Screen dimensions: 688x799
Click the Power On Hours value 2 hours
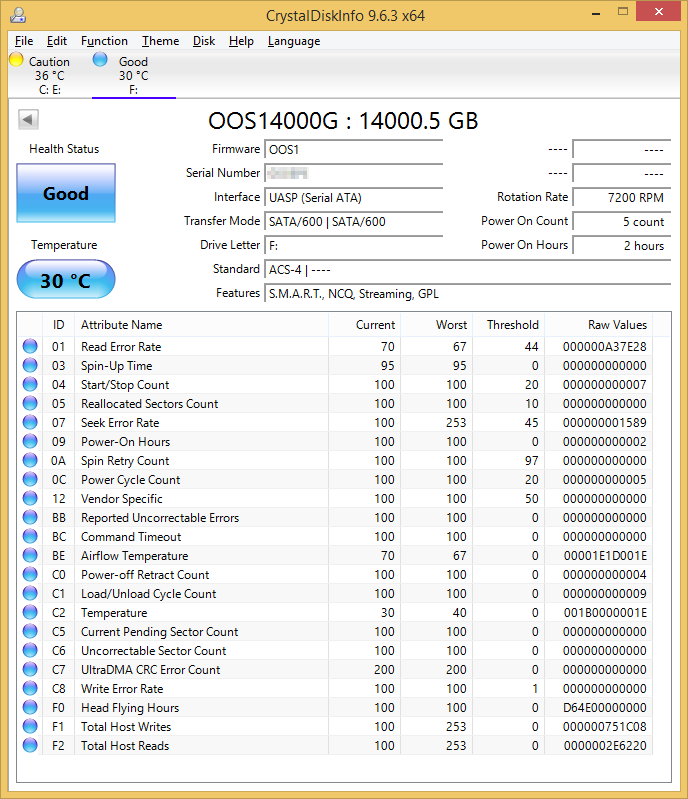point(622,246)
